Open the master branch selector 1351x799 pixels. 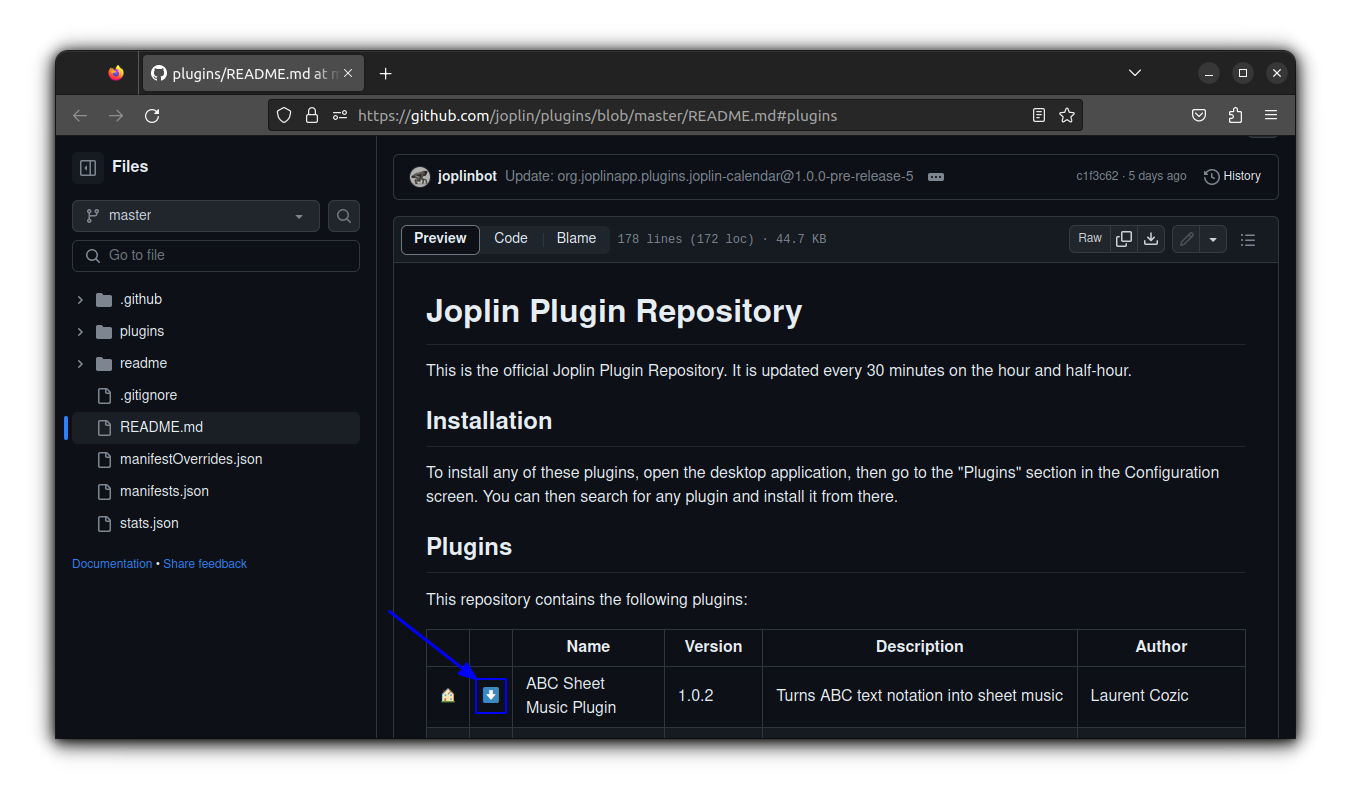[x=196, y=215]
